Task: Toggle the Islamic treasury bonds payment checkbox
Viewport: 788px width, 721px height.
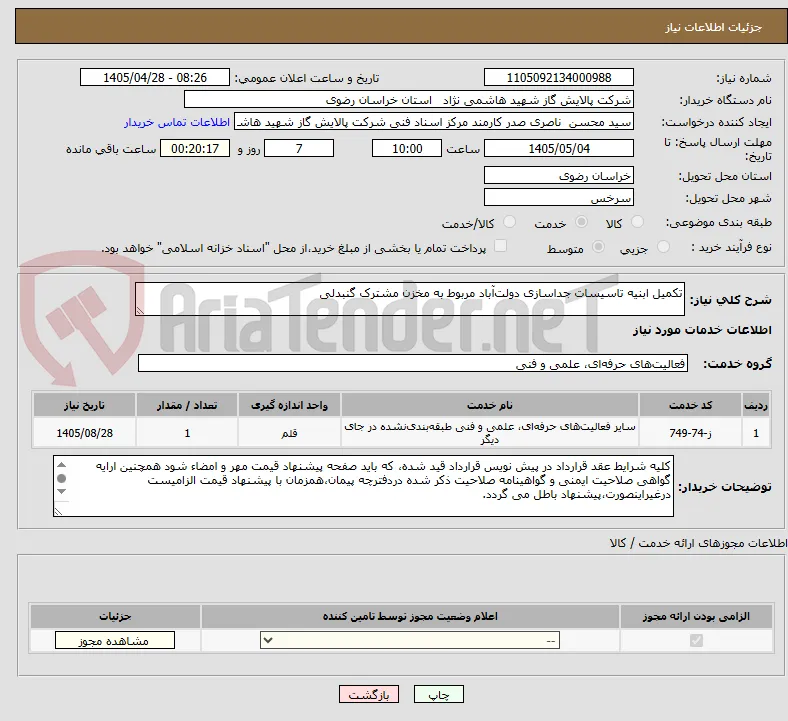Action: 501,246
